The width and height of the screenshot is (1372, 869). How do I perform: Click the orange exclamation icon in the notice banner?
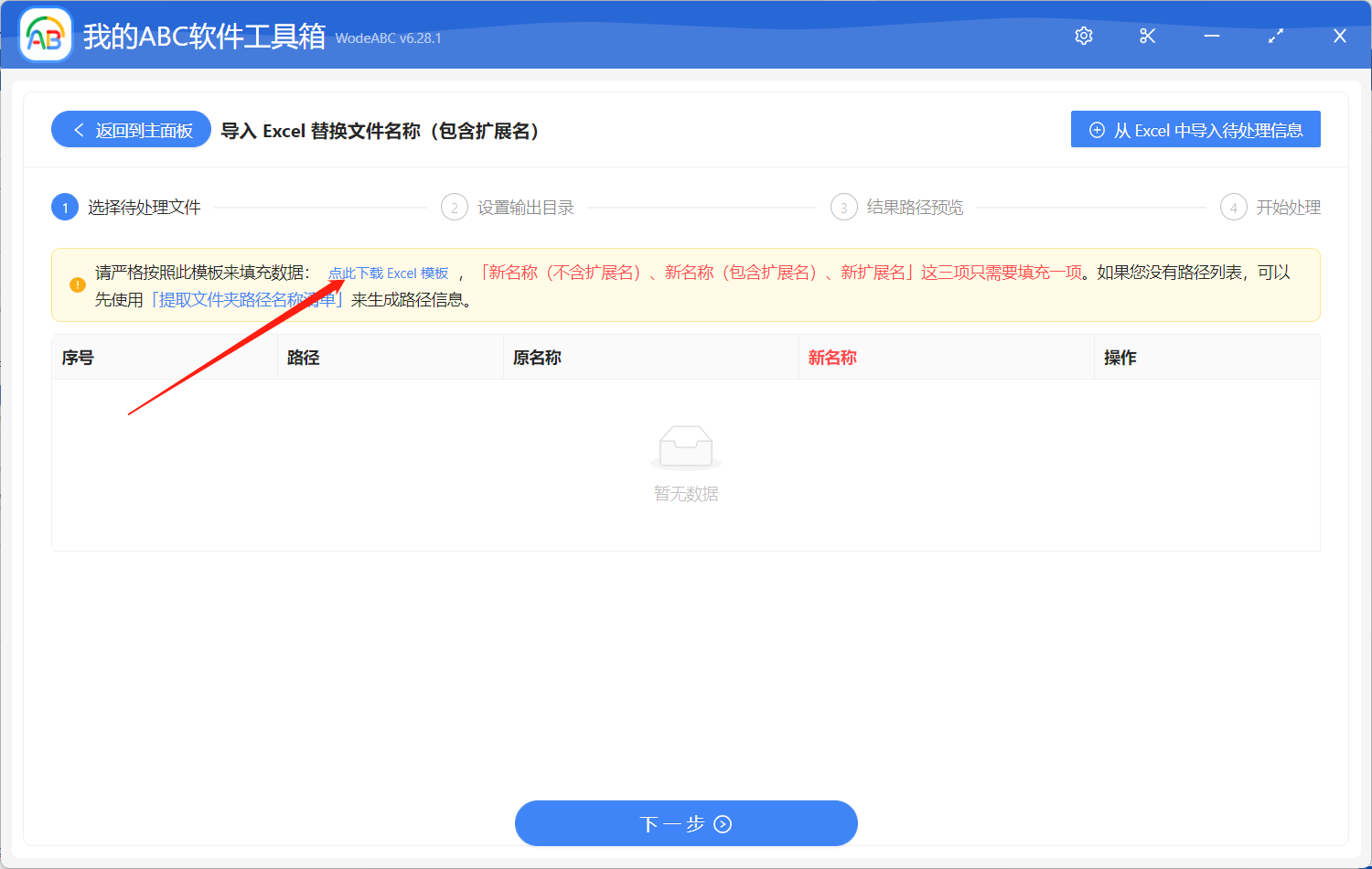click(x=78, y=284)
